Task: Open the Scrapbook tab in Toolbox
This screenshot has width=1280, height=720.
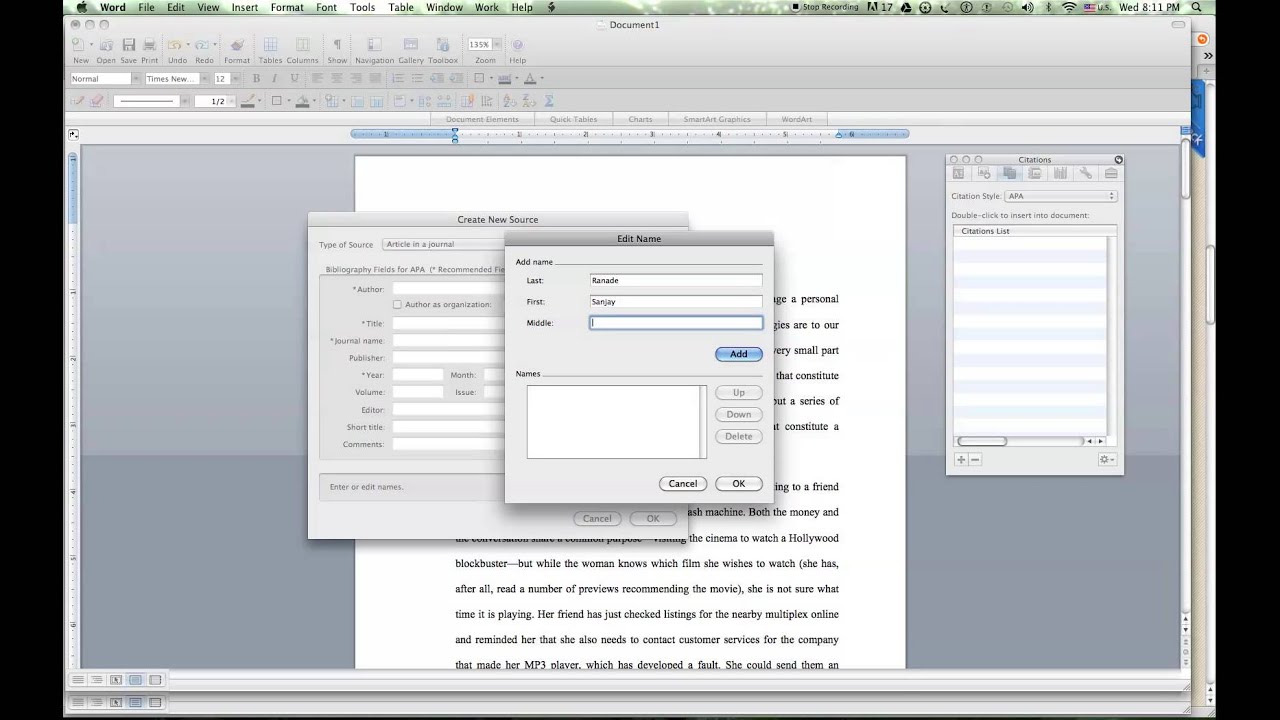Action: coord(1035,174)
